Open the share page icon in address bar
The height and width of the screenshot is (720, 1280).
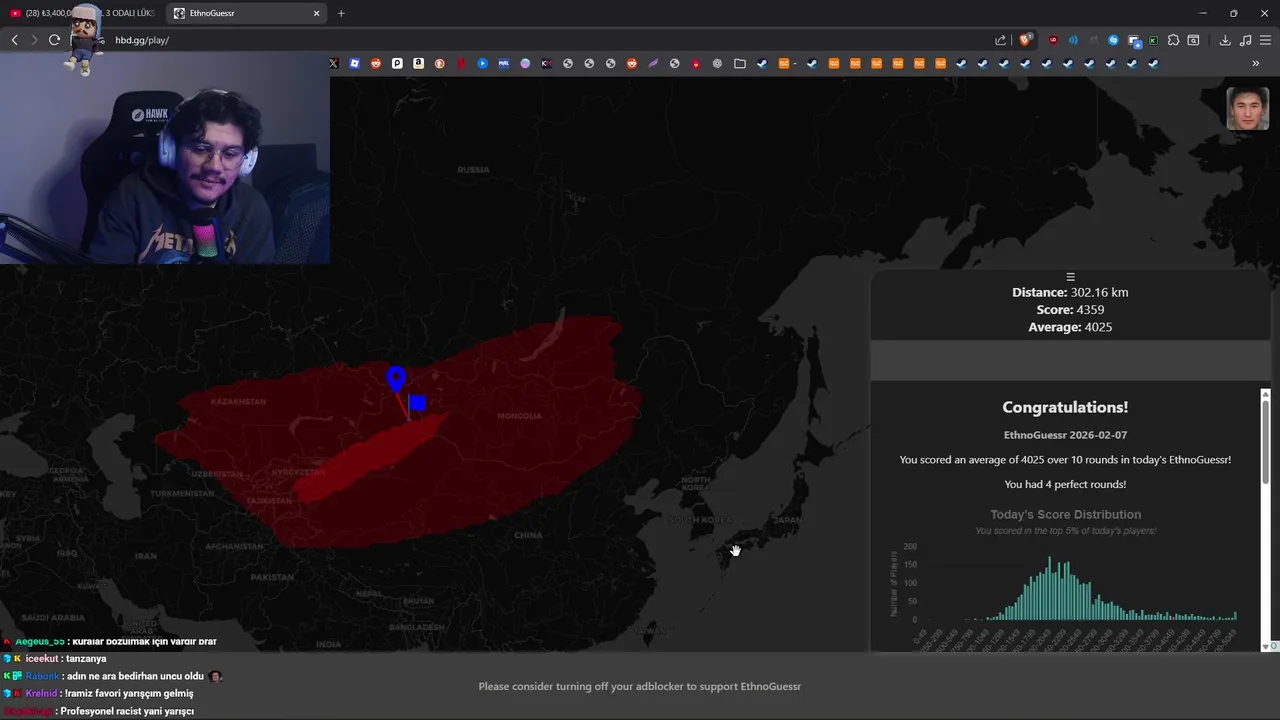1000,40
